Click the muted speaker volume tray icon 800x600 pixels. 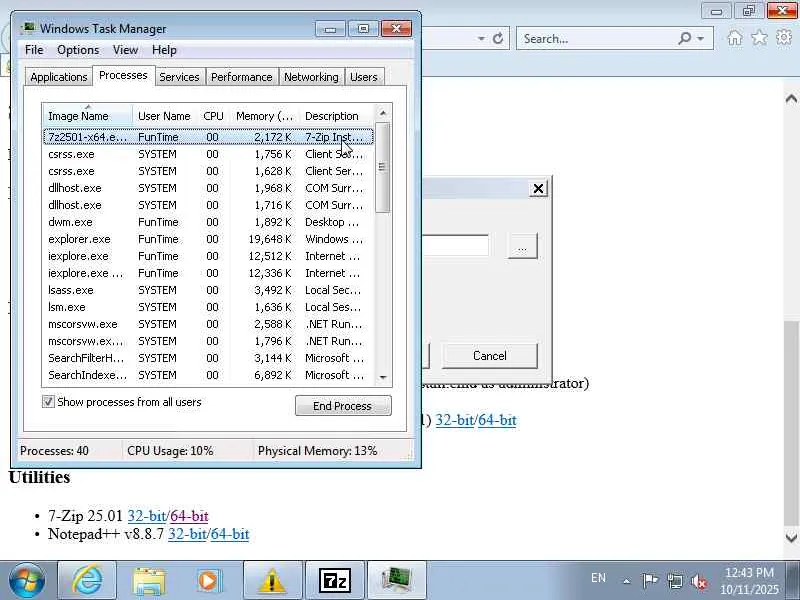click(x=699, y=581)
